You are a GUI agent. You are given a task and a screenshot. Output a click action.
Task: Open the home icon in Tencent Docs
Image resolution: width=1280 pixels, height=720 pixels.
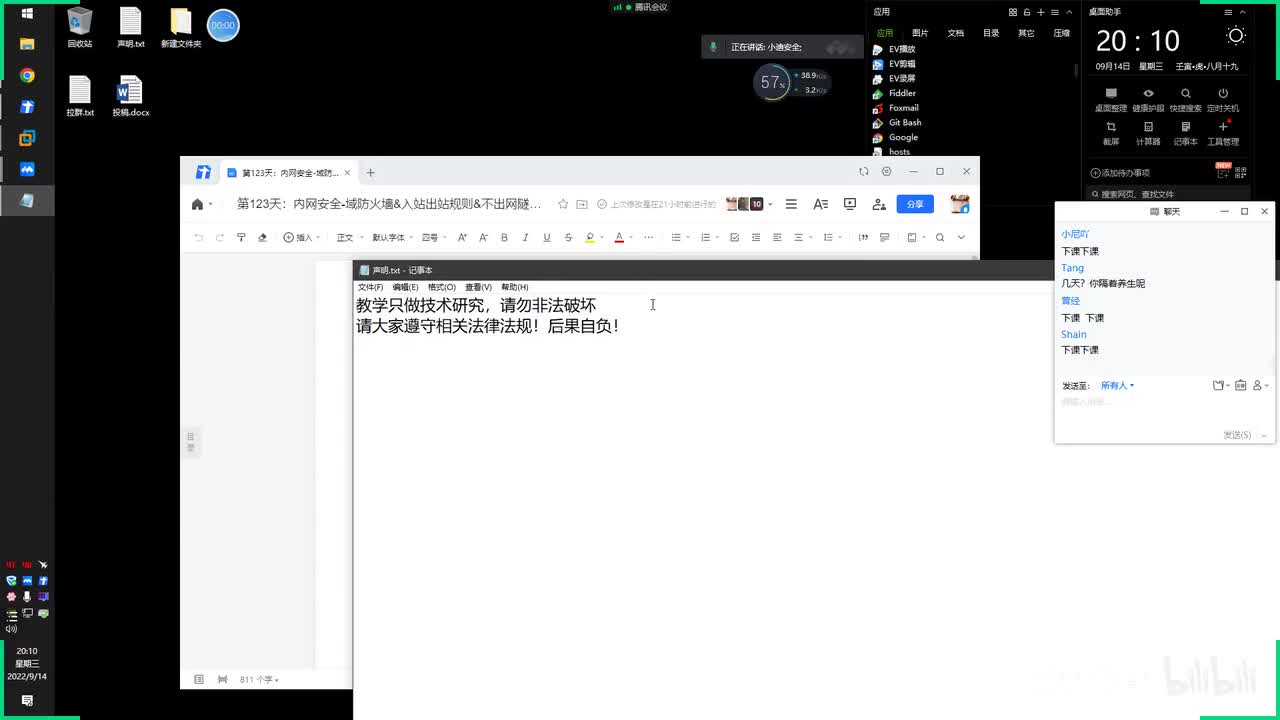tap(198, 204)
